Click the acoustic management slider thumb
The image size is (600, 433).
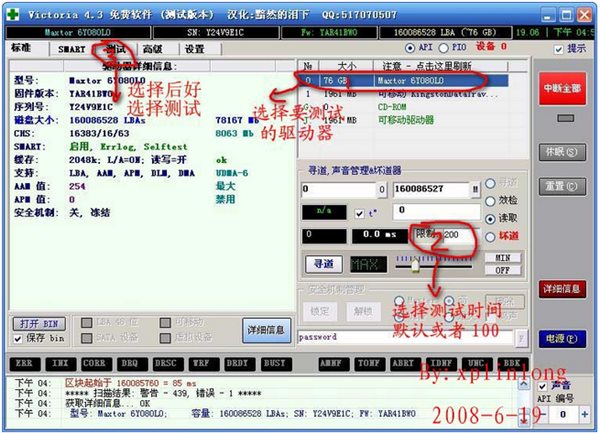415,265
